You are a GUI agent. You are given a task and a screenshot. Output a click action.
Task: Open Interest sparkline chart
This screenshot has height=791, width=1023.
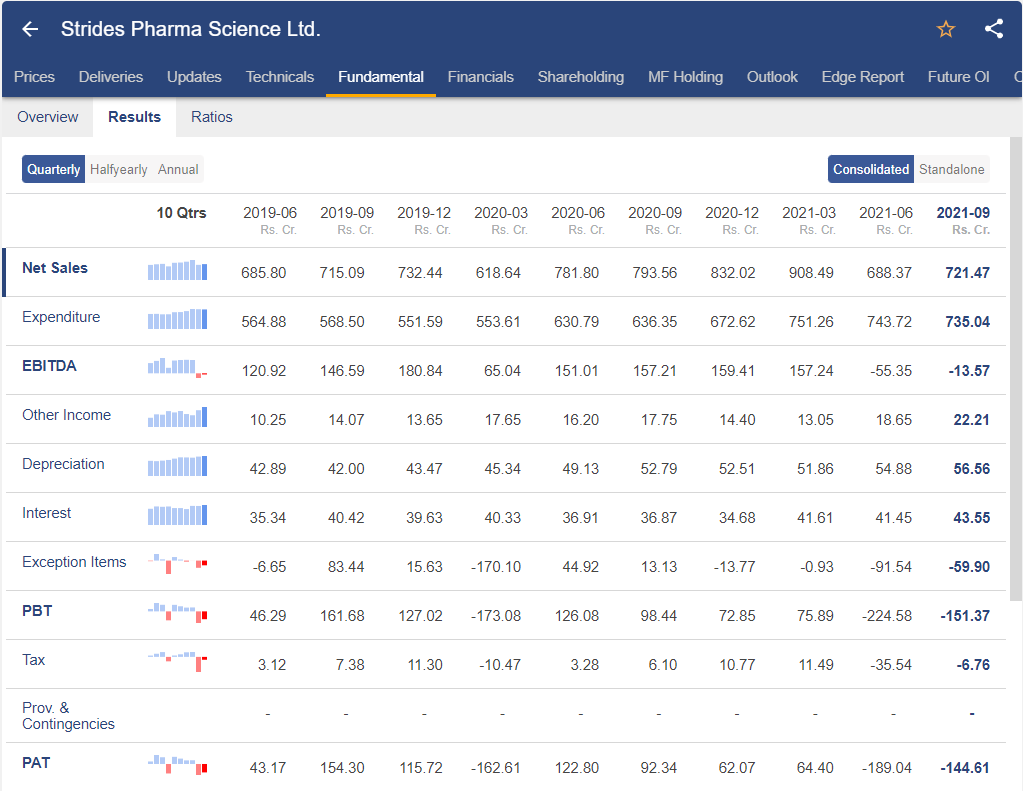[177, 515]
